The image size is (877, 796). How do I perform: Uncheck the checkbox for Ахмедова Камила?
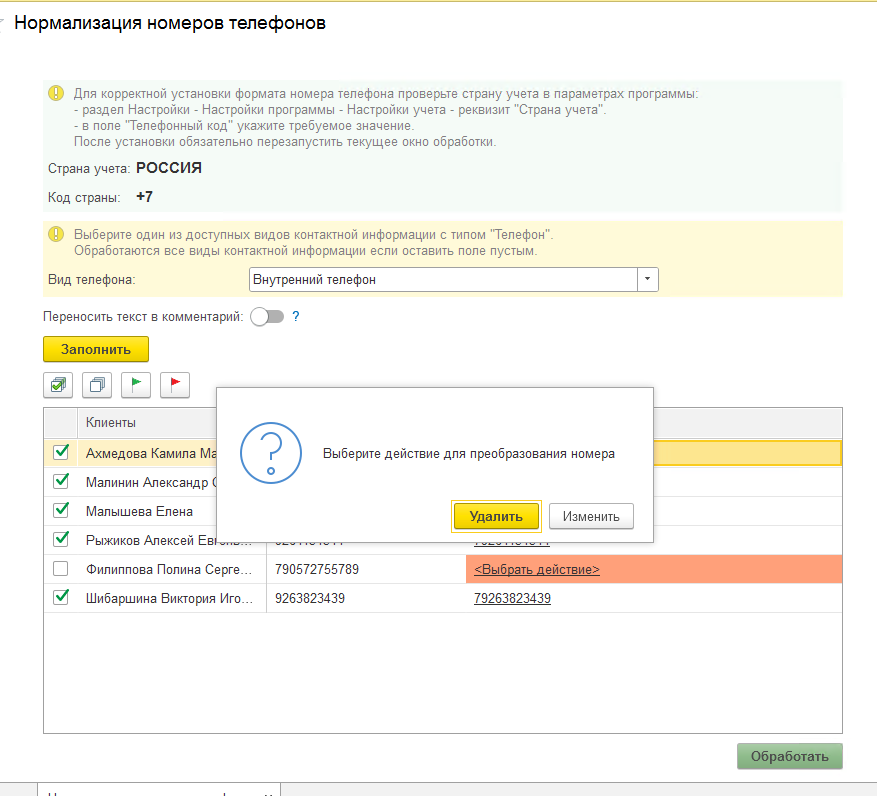61,452
